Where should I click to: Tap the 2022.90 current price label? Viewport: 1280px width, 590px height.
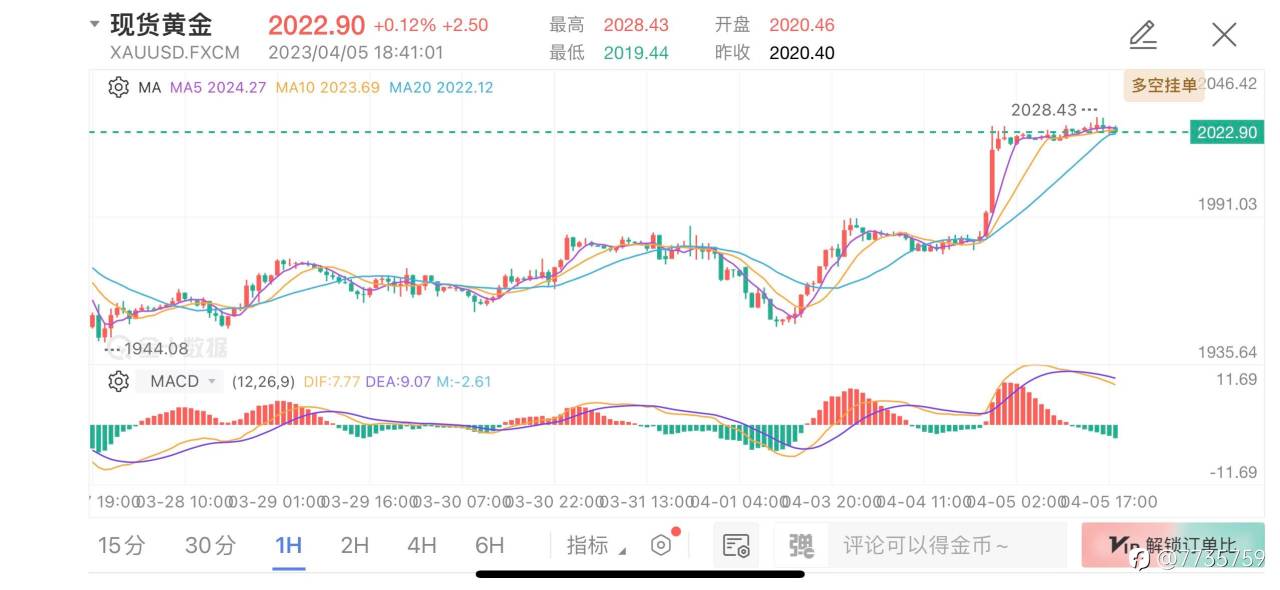[1224, 132]
